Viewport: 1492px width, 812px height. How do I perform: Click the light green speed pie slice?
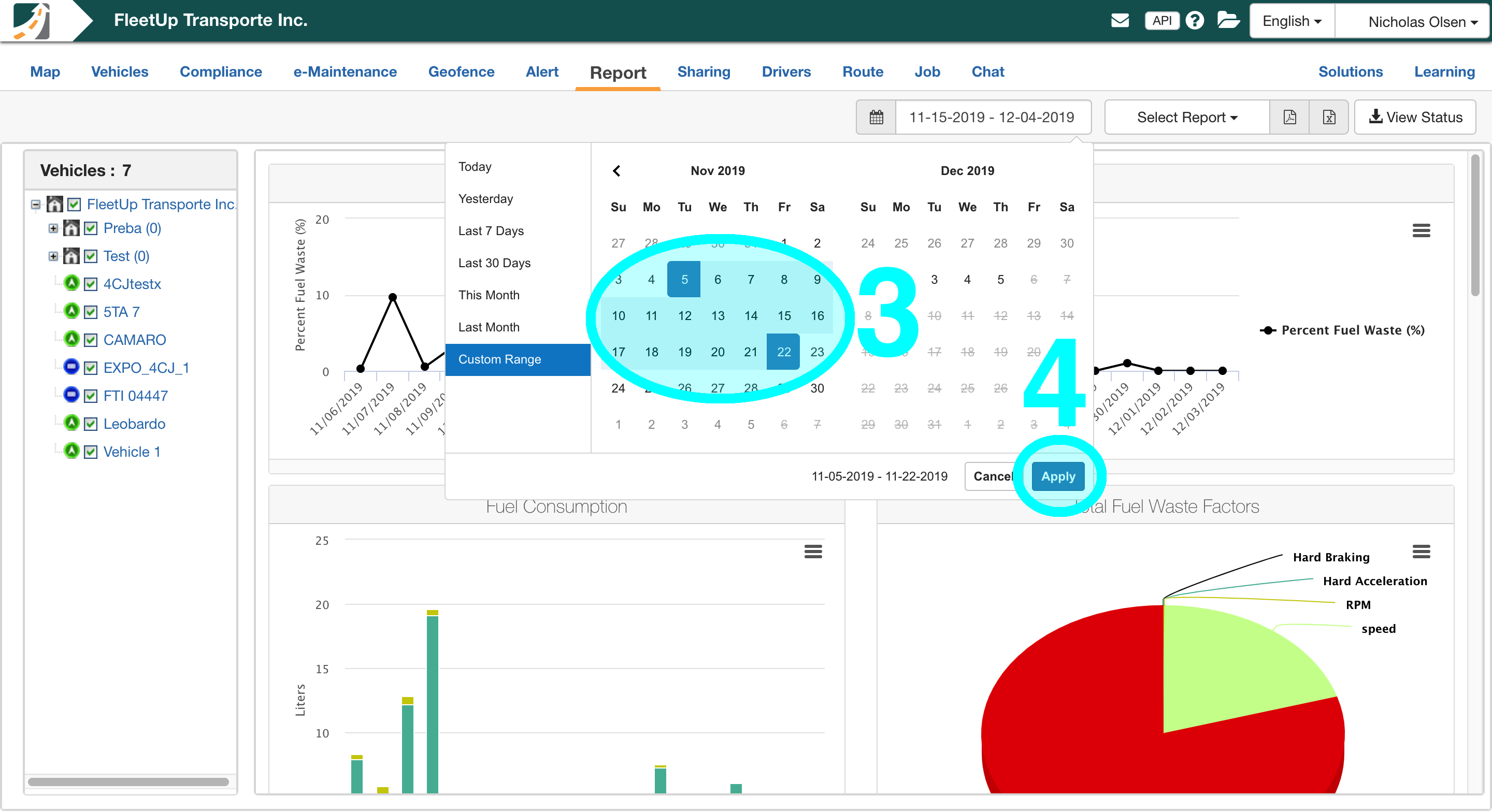click(1228, 666)
